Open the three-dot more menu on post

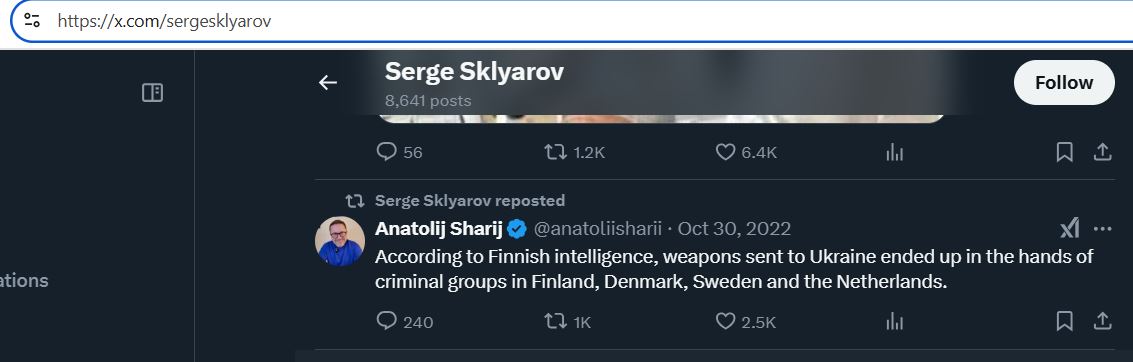(1103, 229)
